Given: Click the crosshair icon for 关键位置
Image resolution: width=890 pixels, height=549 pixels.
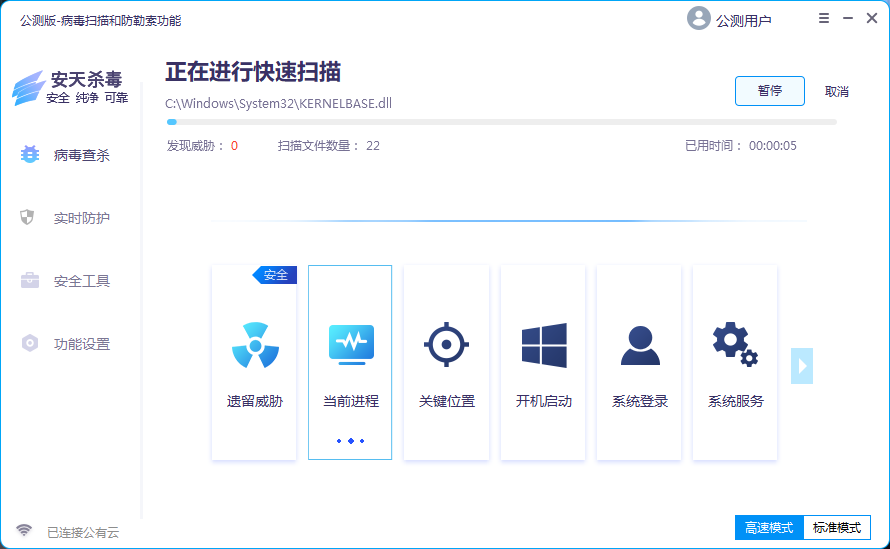Looking at the screenshot, I should (446, 344).
